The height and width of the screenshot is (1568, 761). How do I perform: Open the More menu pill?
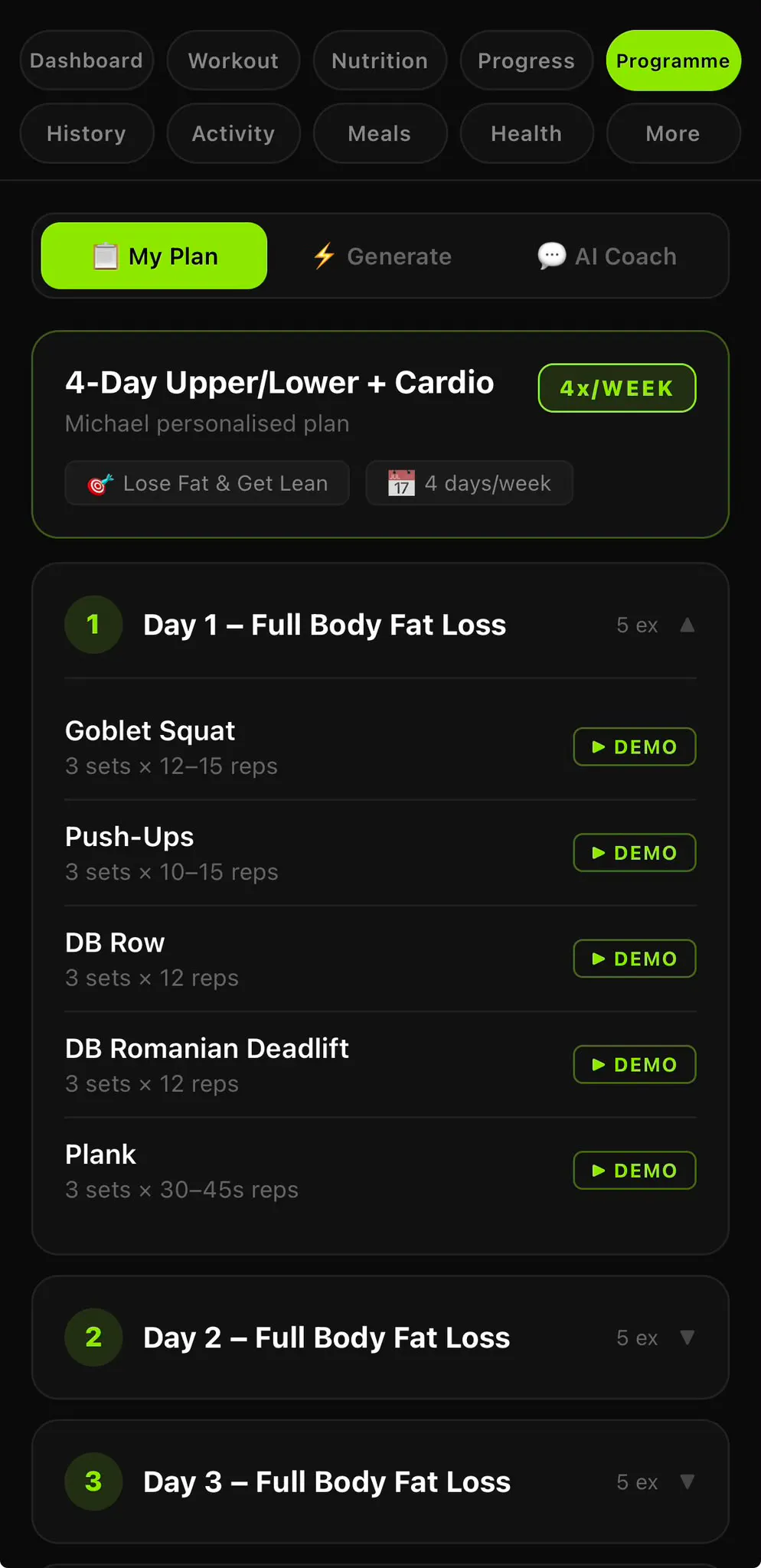(x=673, y=133)
